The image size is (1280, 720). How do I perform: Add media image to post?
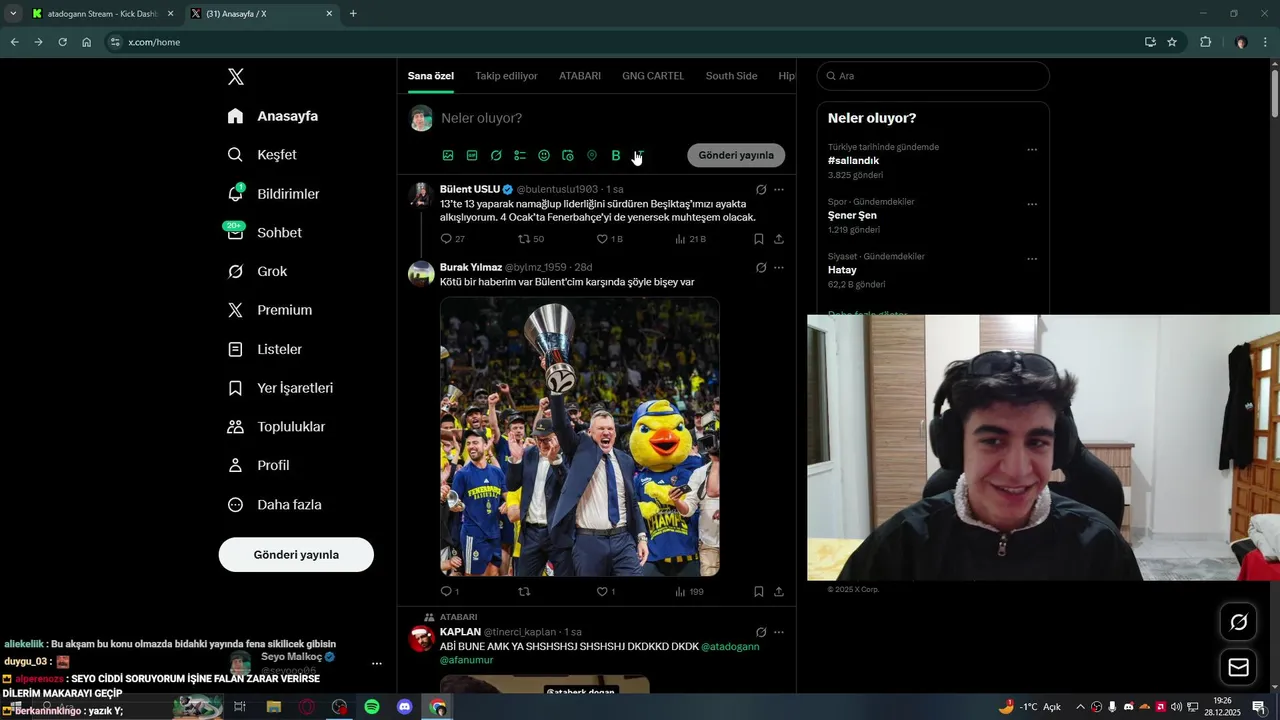coord(448,155)
